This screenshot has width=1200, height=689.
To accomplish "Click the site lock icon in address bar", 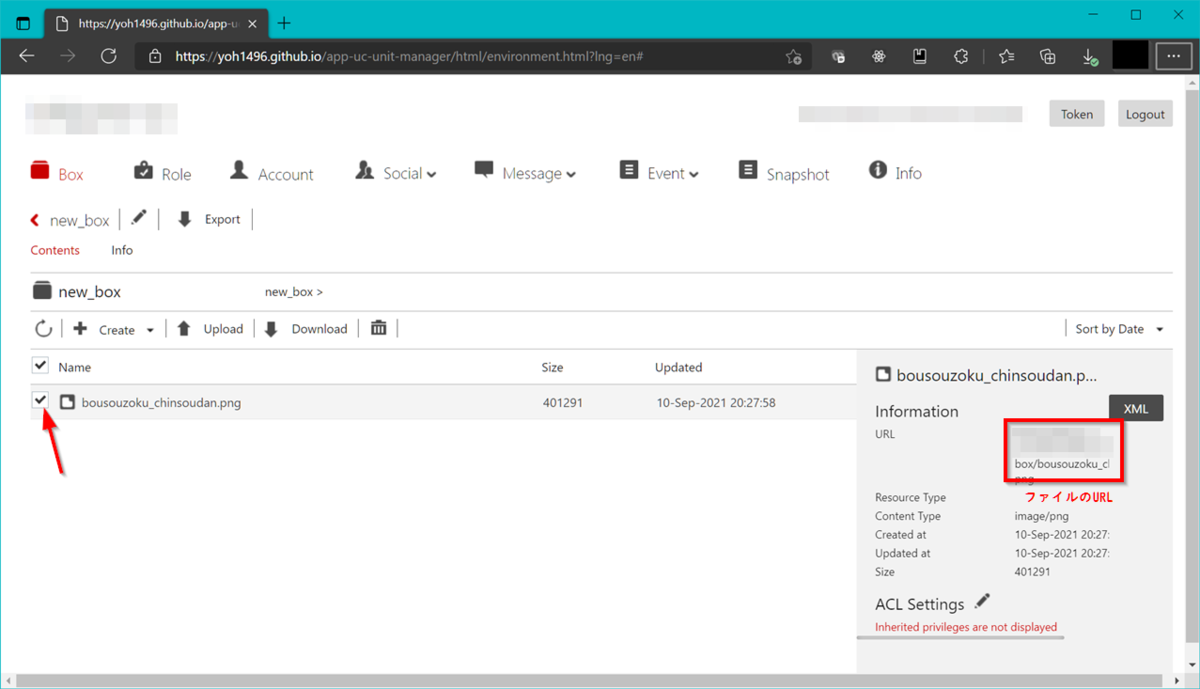I will [155, 57].
